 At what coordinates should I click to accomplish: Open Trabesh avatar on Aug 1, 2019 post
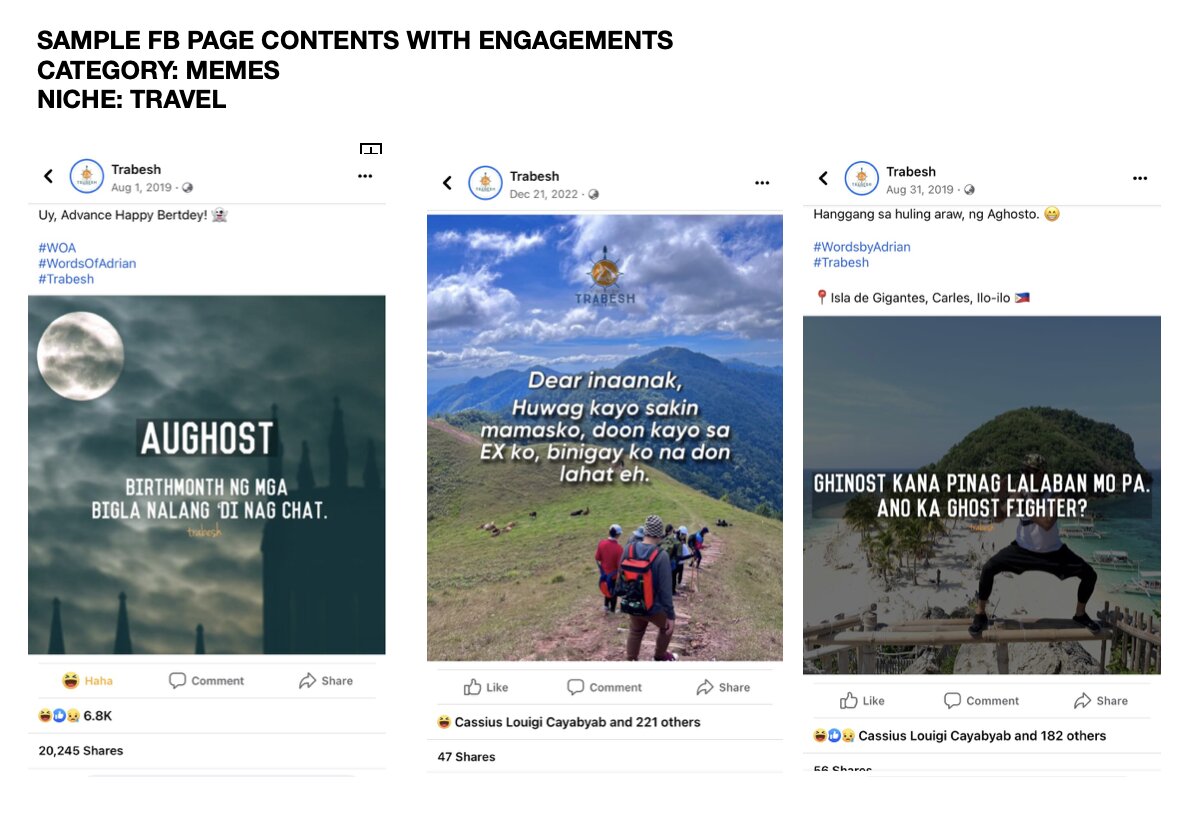[86, 177]
